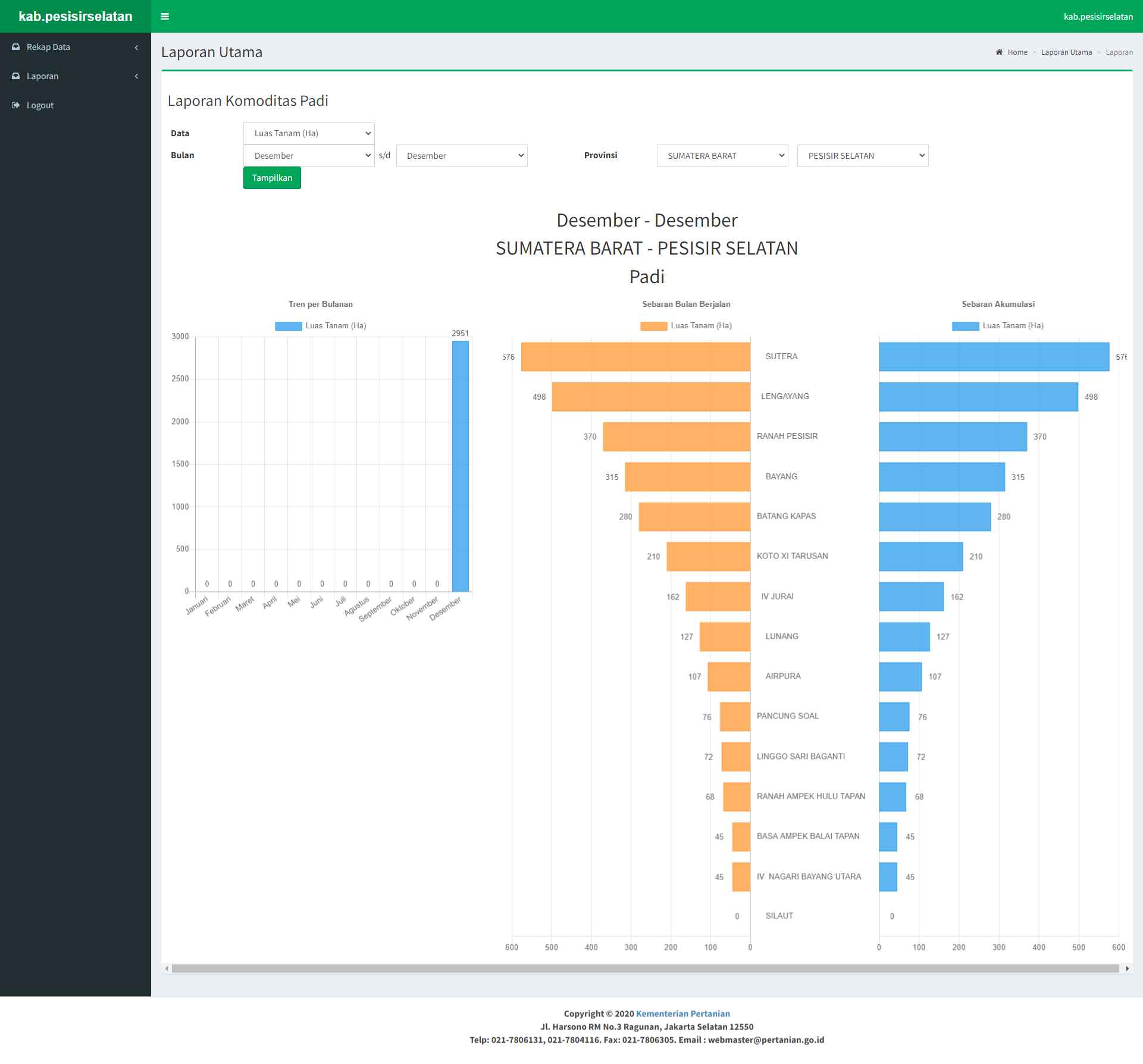The image size is (1143, 1064).
Task: Click the Home breadcrumb house icon
Action: 999,52
